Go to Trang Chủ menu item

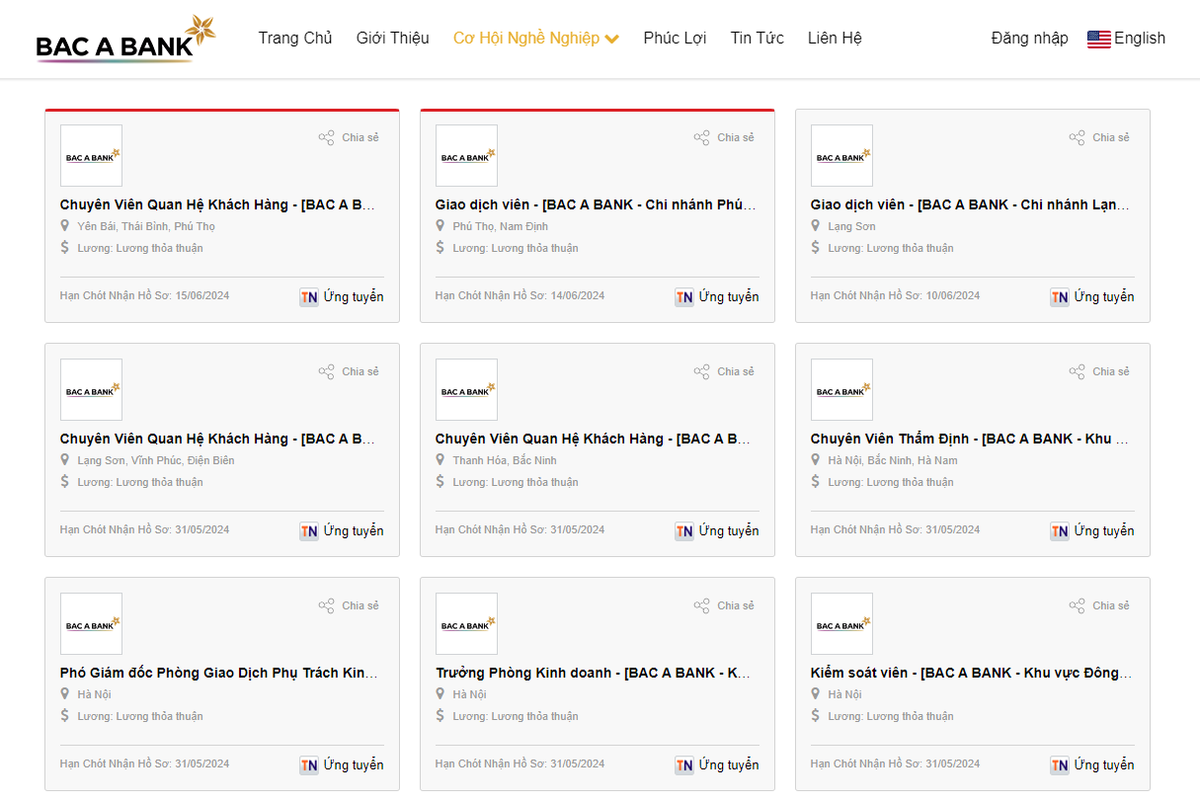(x=295, y=38)
